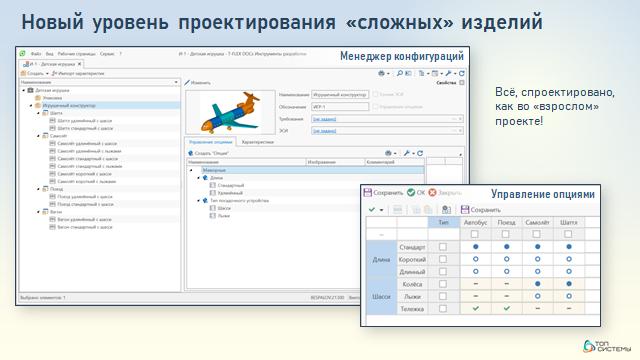Viewport: 640px width, 360px height.
Task: Tick the Тип checkbox in the Стандарт row
Action: tap(443, 247)
